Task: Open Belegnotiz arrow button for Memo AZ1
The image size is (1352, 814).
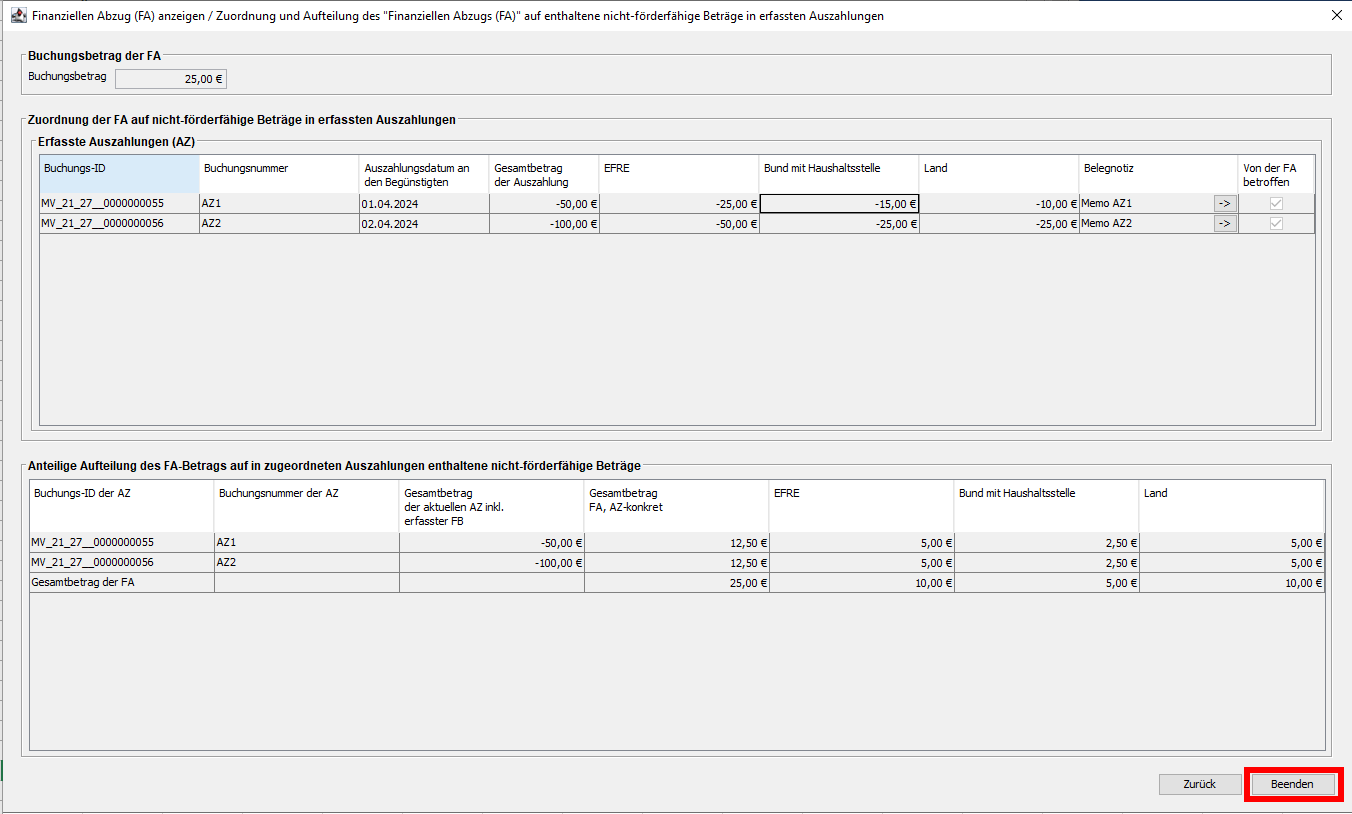Action: 1224,203
